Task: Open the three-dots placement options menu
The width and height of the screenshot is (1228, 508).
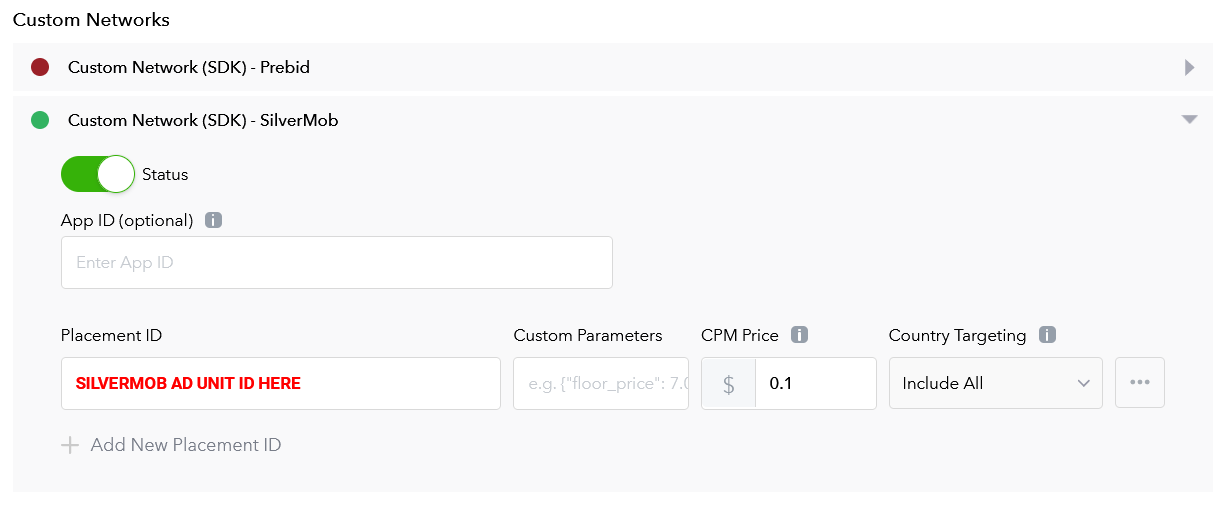Action: (x=1140, y=383)
